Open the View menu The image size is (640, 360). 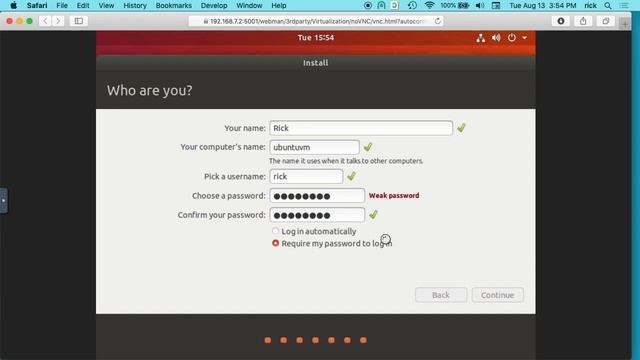106,5
